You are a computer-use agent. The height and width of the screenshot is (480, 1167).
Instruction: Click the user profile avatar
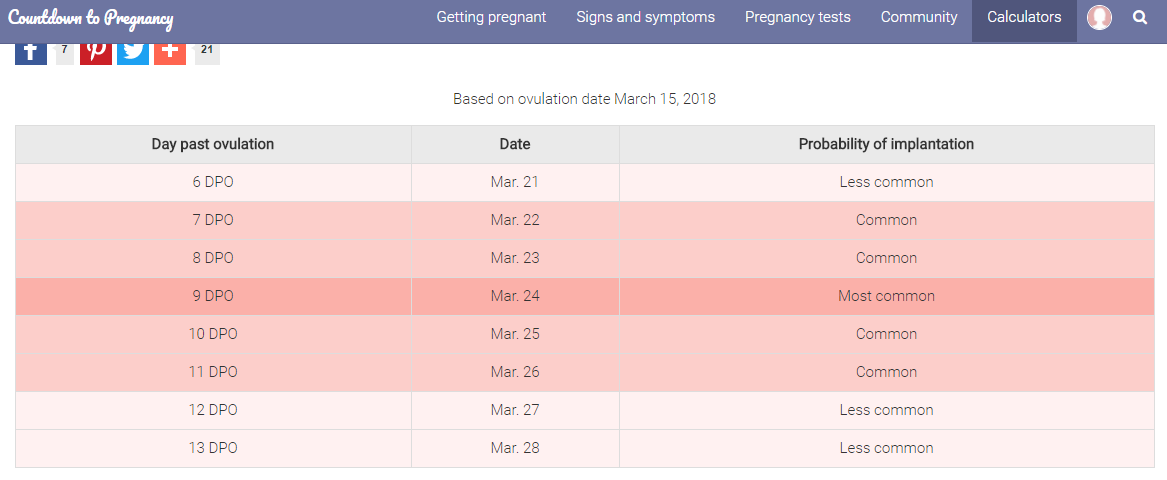pos(1099,17)
